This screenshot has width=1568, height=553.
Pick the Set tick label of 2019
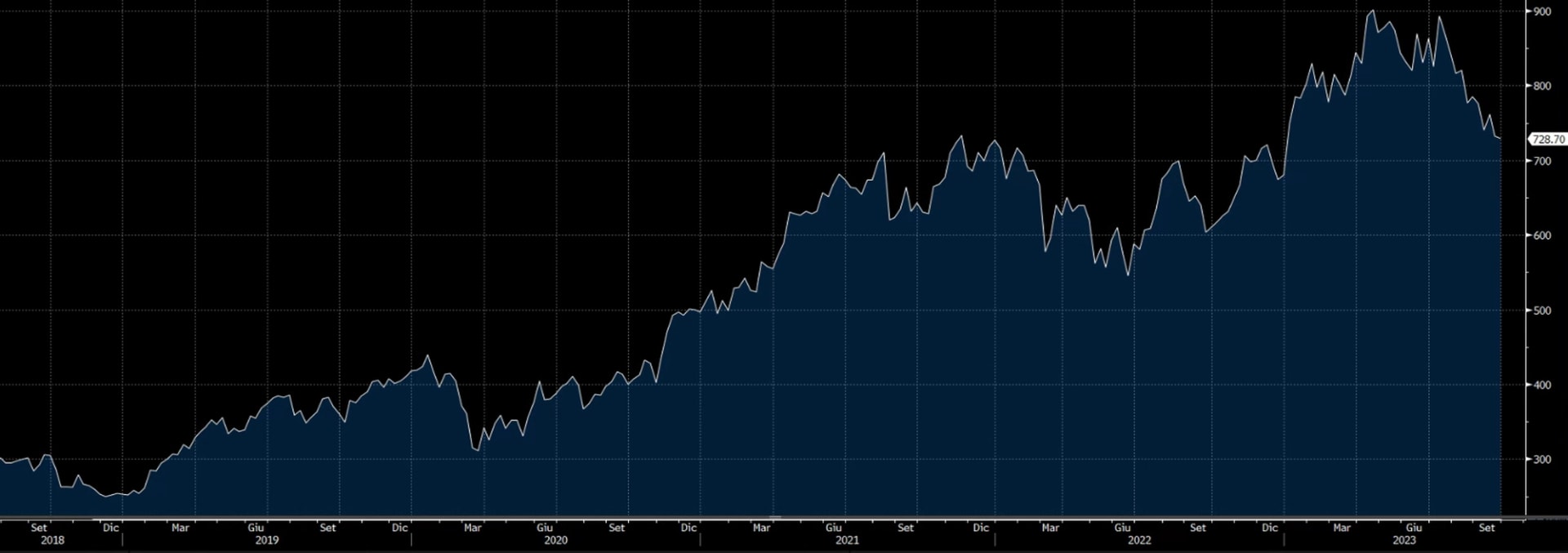(x=327, y=528)
